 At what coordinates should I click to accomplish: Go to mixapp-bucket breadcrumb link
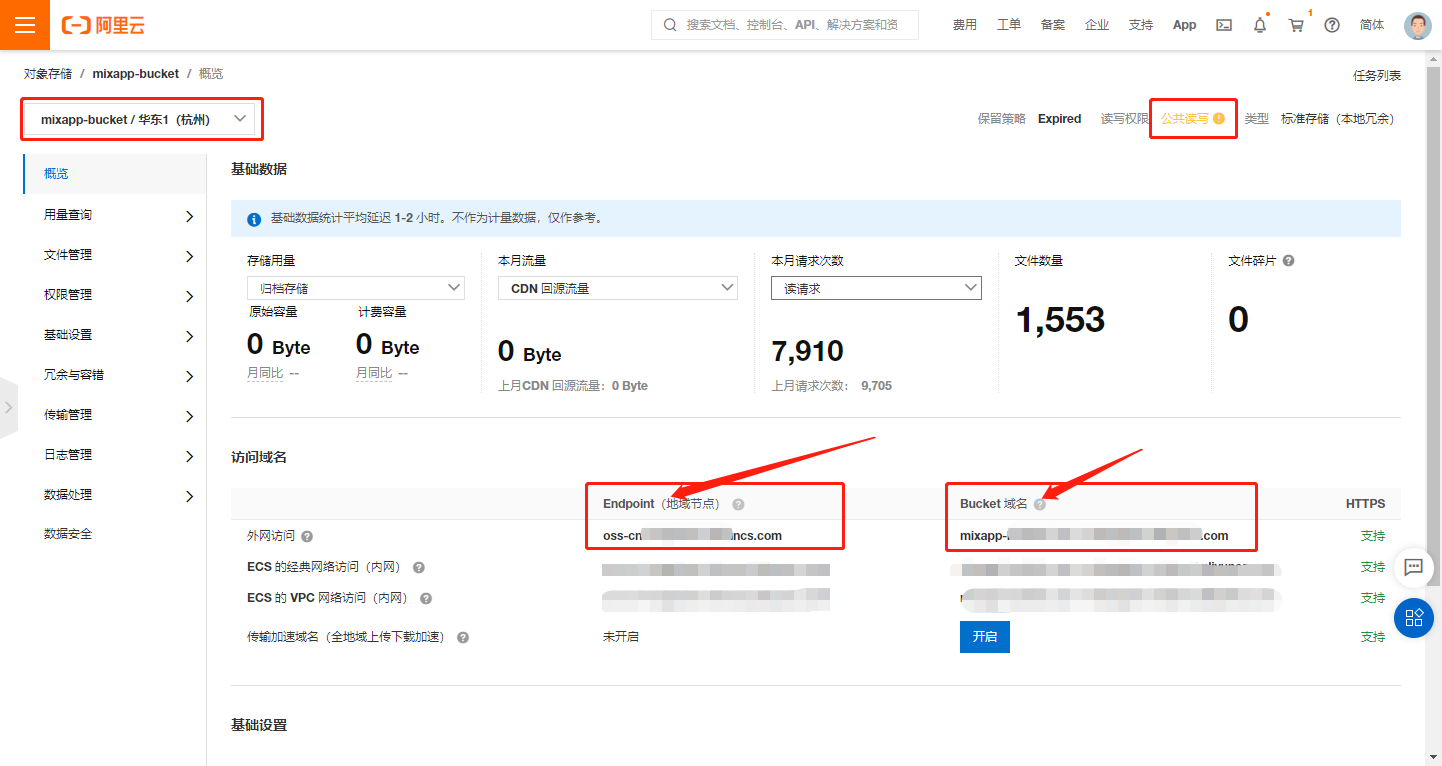click(136, 74)
